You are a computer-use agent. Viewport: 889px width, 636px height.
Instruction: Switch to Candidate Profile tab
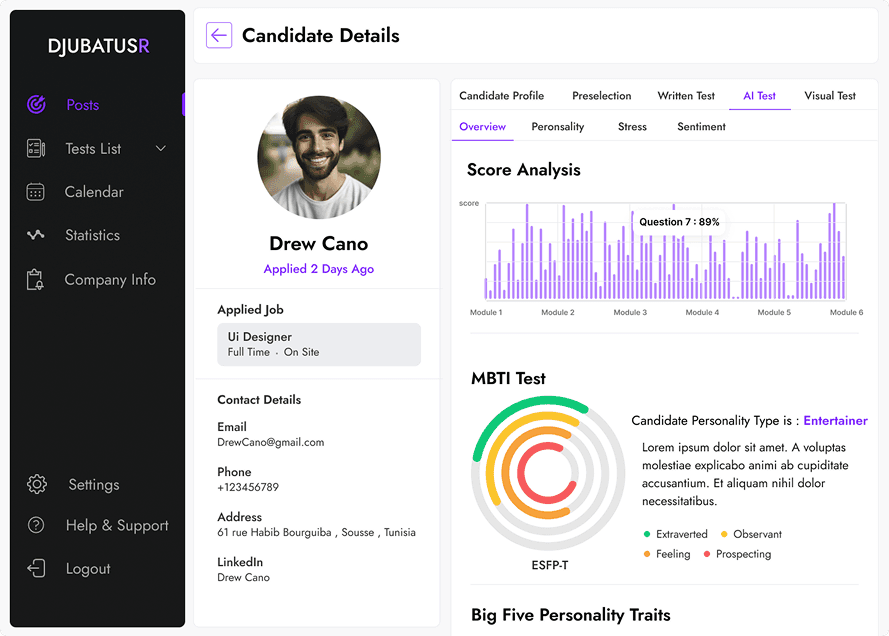502,96
